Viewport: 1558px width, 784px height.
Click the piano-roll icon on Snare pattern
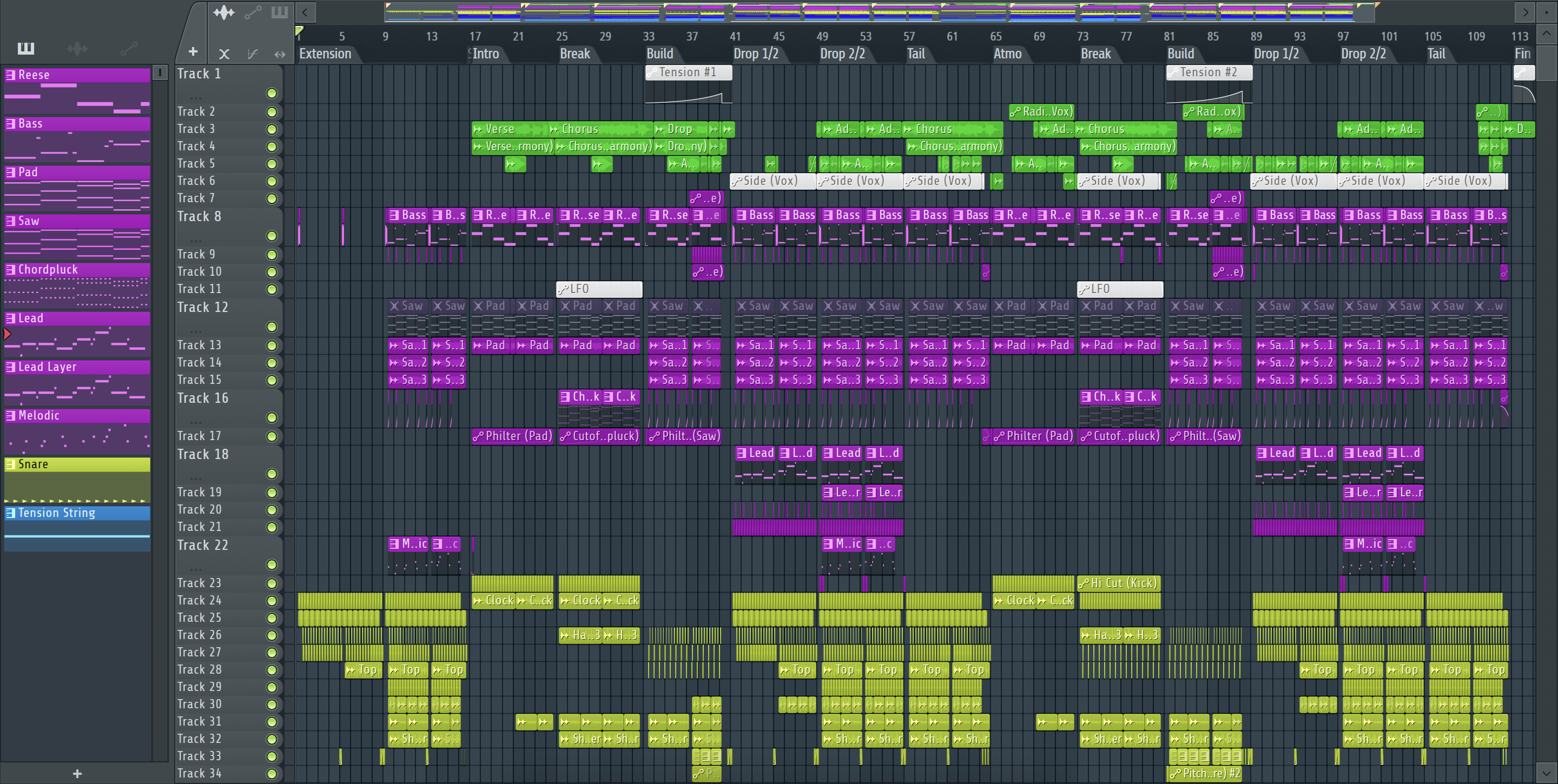click(x=10, y=464)
